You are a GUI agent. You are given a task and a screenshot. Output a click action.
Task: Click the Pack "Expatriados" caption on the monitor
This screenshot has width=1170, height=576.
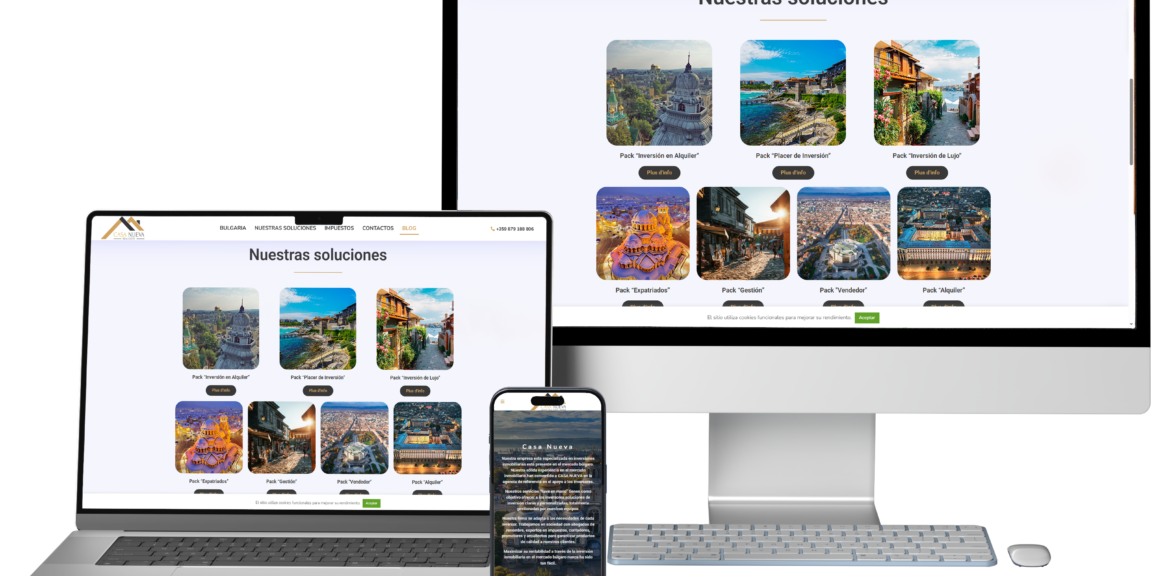pyautogui.click(x=642, y=290)
